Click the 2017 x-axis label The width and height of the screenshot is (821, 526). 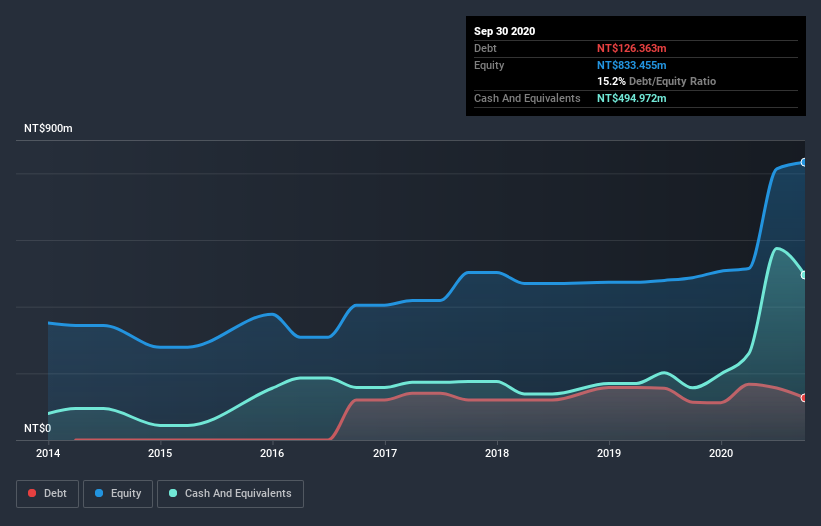coord(385,453)
